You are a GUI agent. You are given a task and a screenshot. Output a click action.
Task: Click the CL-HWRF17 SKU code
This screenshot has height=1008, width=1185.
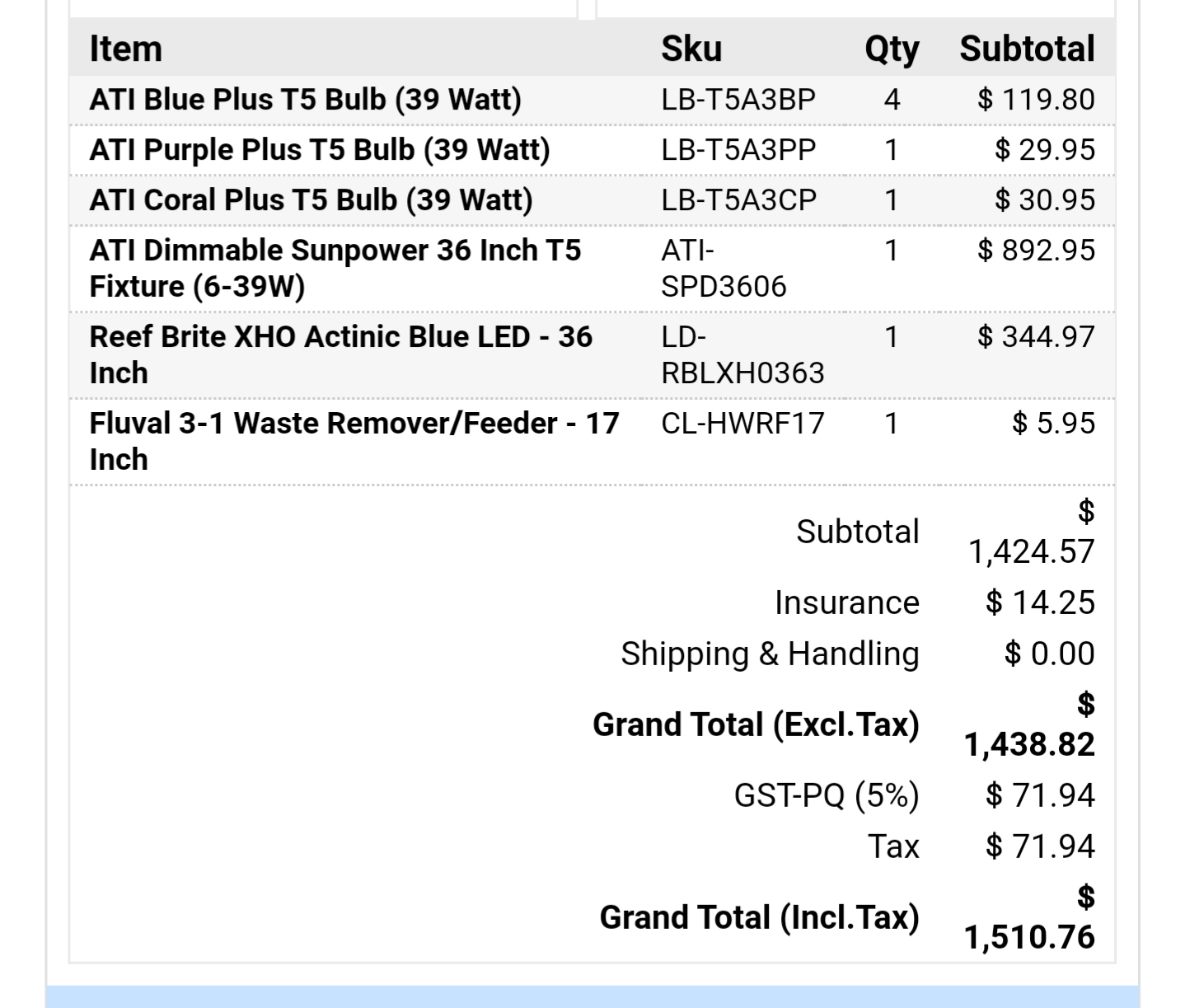742,424
